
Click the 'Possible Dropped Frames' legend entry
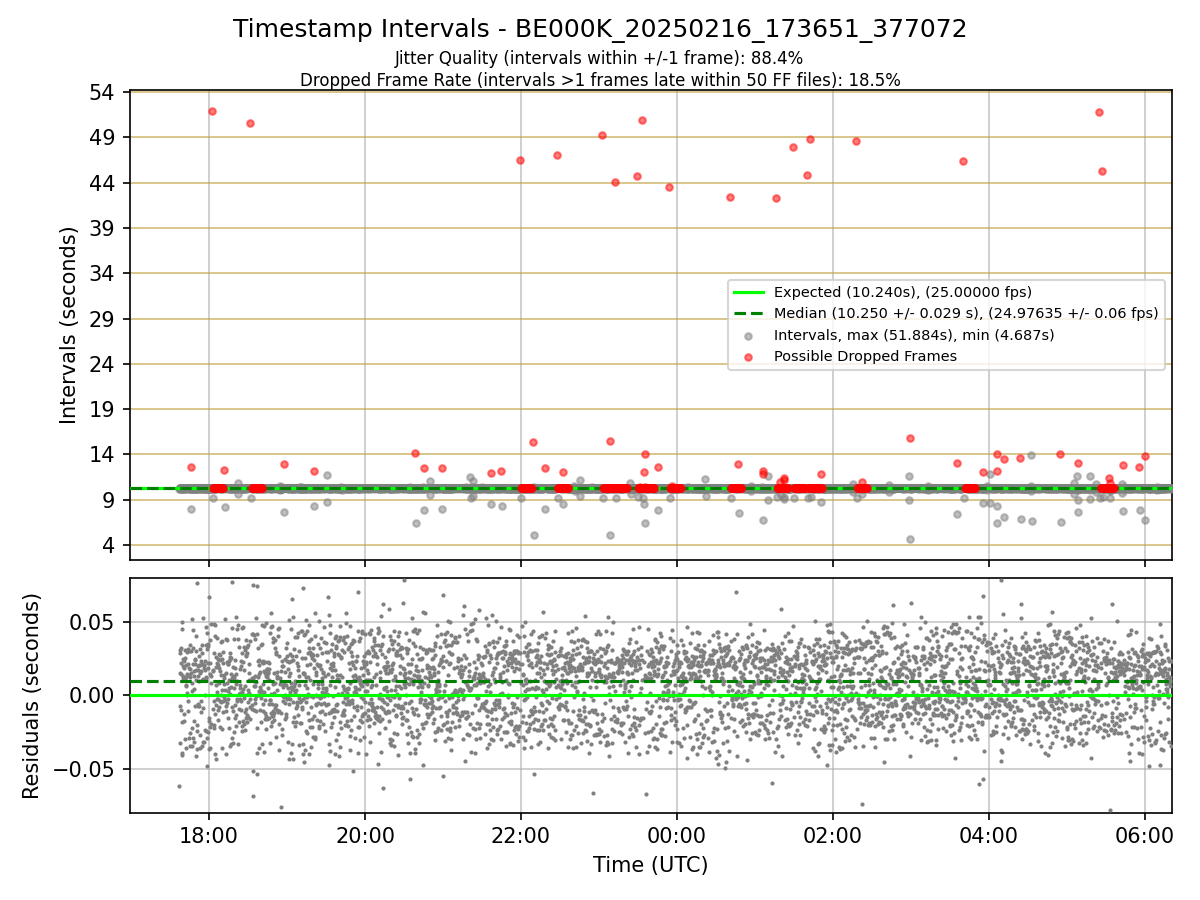pos(865,356)
